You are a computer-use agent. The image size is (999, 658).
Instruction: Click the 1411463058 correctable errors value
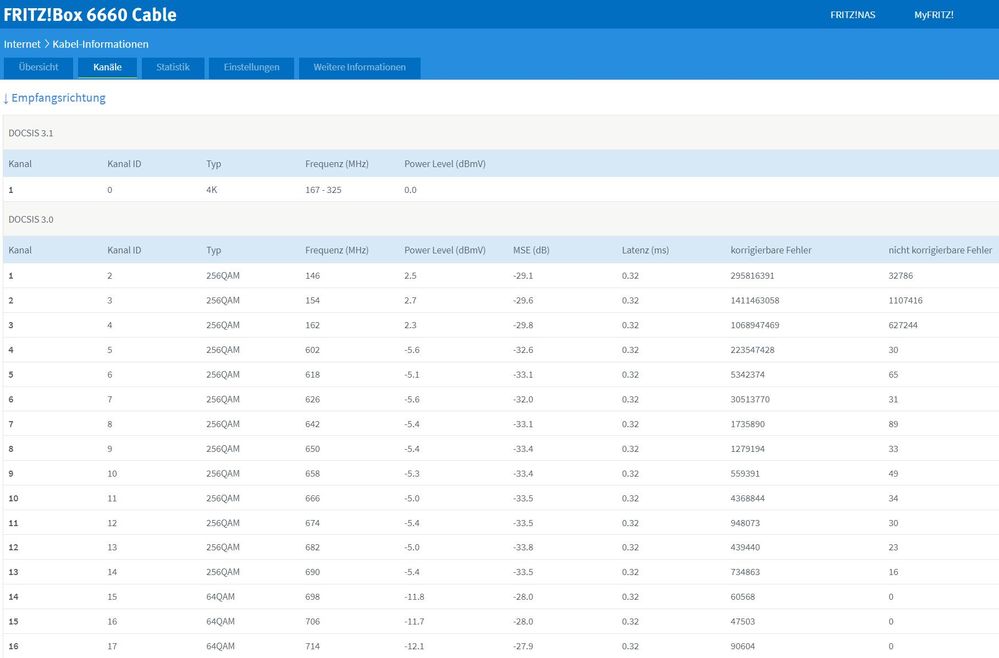[x=757, y=300]
